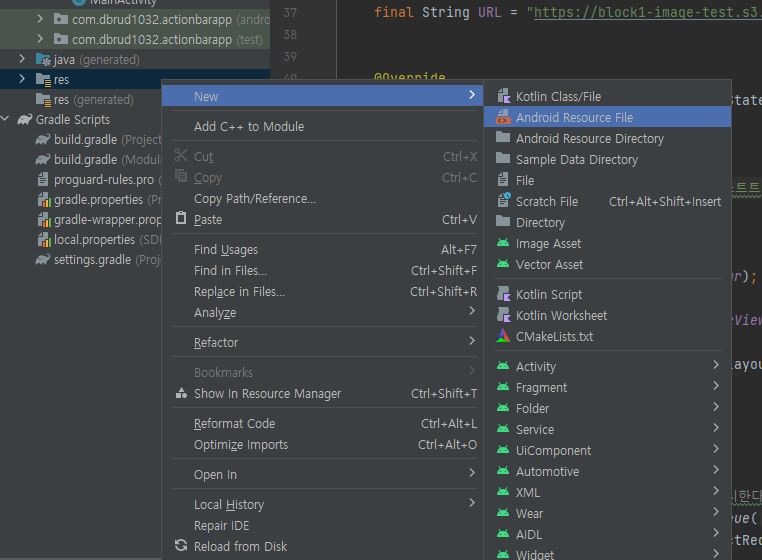Click the res folder icon
This screenshot has width=762, height=560.
[x=43, y=80]
